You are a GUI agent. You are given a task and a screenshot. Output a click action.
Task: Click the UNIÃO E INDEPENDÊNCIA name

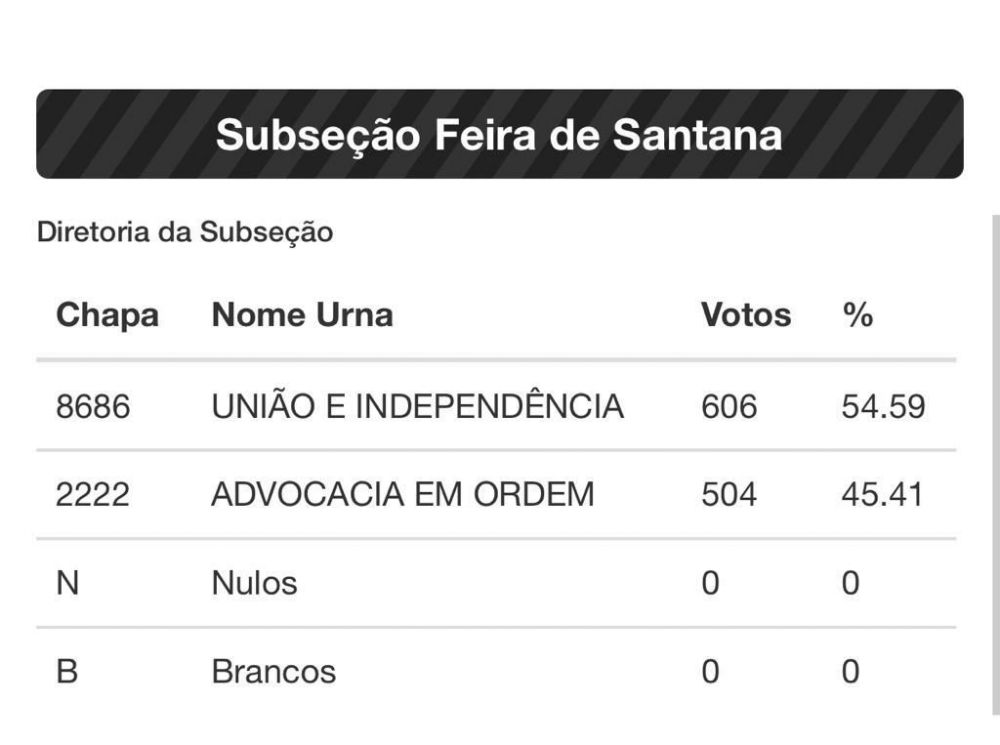417,407
